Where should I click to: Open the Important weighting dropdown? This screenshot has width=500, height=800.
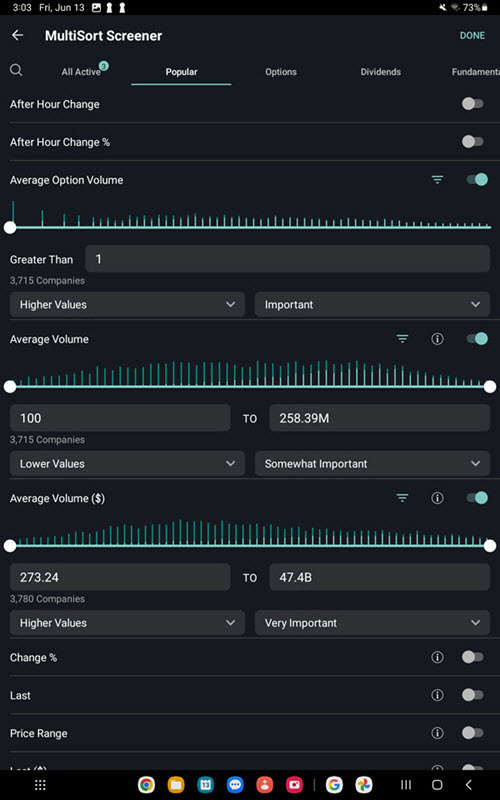(372, 305)
